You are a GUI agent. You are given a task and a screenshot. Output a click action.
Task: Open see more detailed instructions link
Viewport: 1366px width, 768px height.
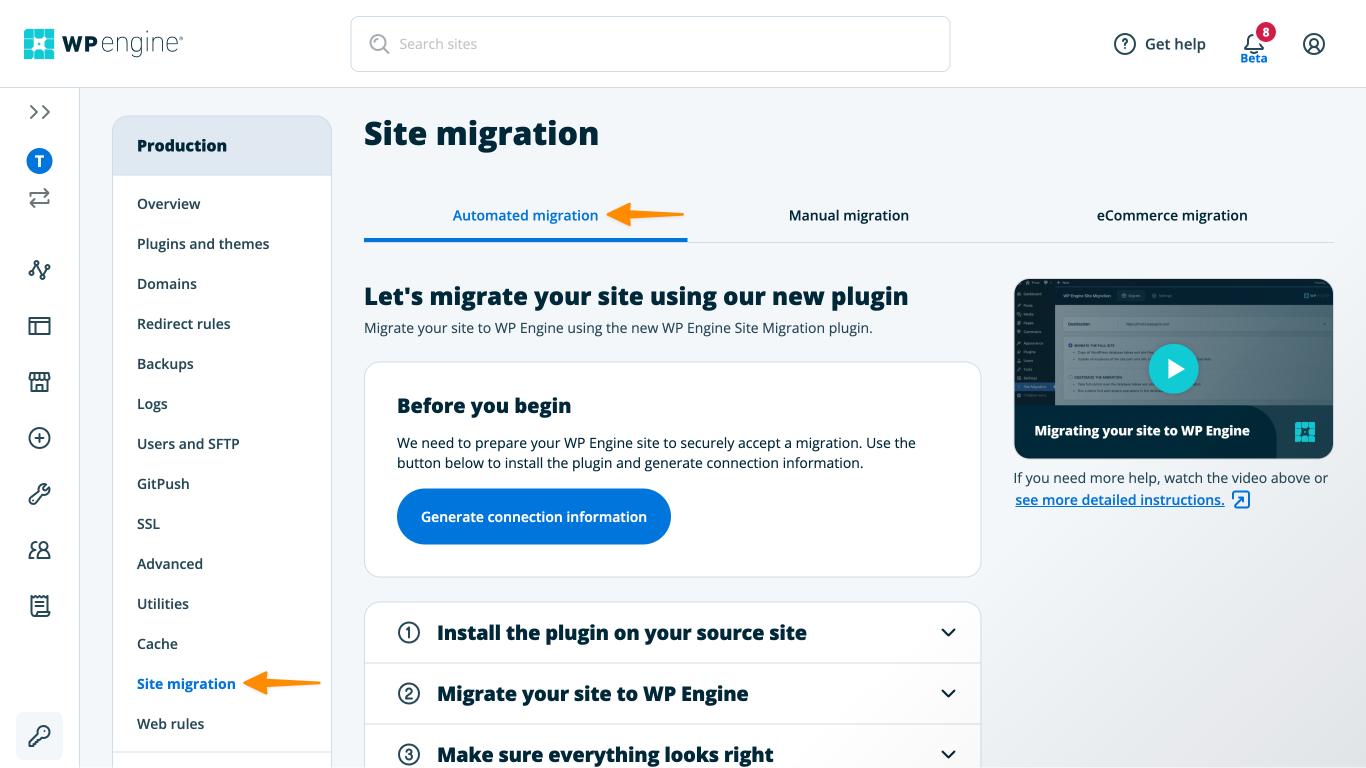(1119, 499)
